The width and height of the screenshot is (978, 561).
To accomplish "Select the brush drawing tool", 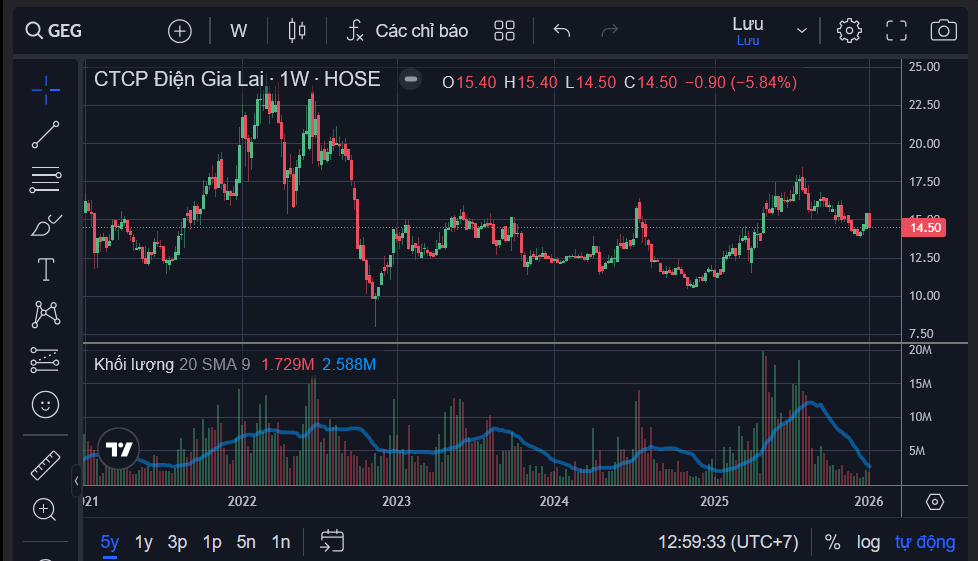I will [x=45, y=226].
